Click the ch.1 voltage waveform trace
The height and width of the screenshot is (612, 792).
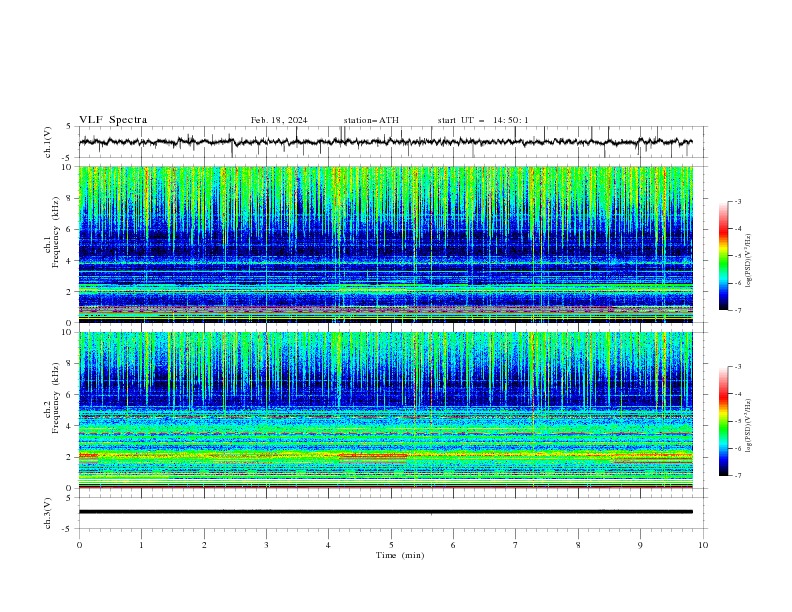click(386, 142)
